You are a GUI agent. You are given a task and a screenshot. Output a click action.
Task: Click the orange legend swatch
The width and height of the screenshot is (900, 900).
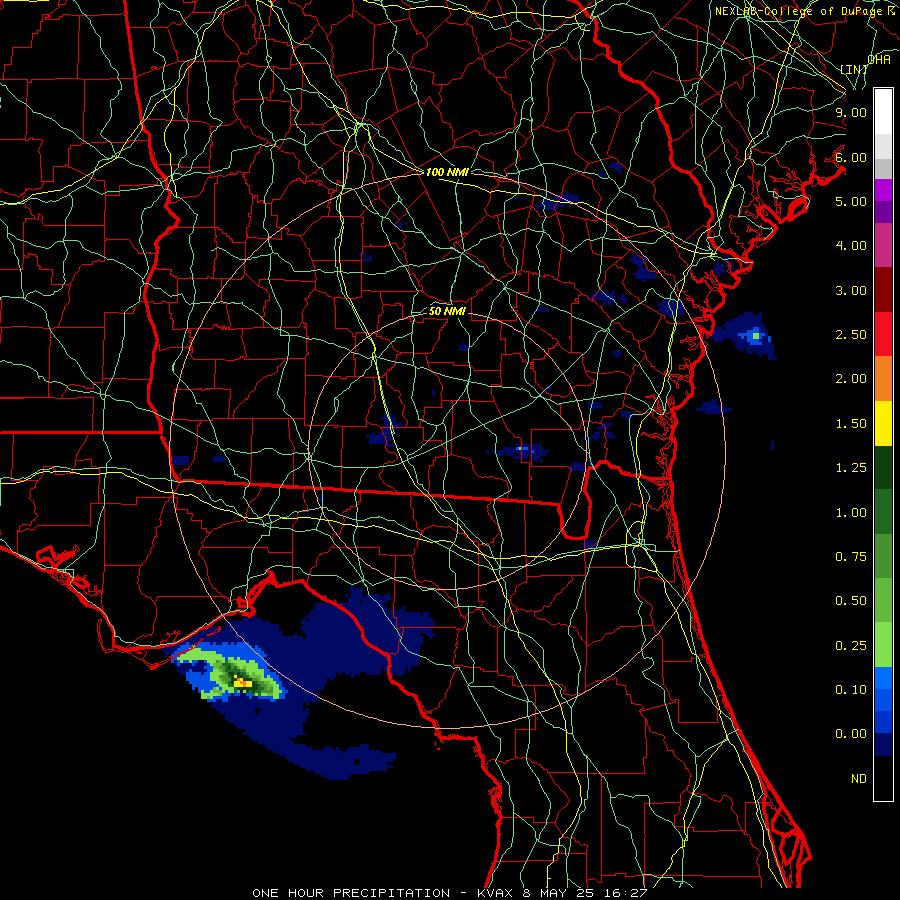tap(883, 379)
